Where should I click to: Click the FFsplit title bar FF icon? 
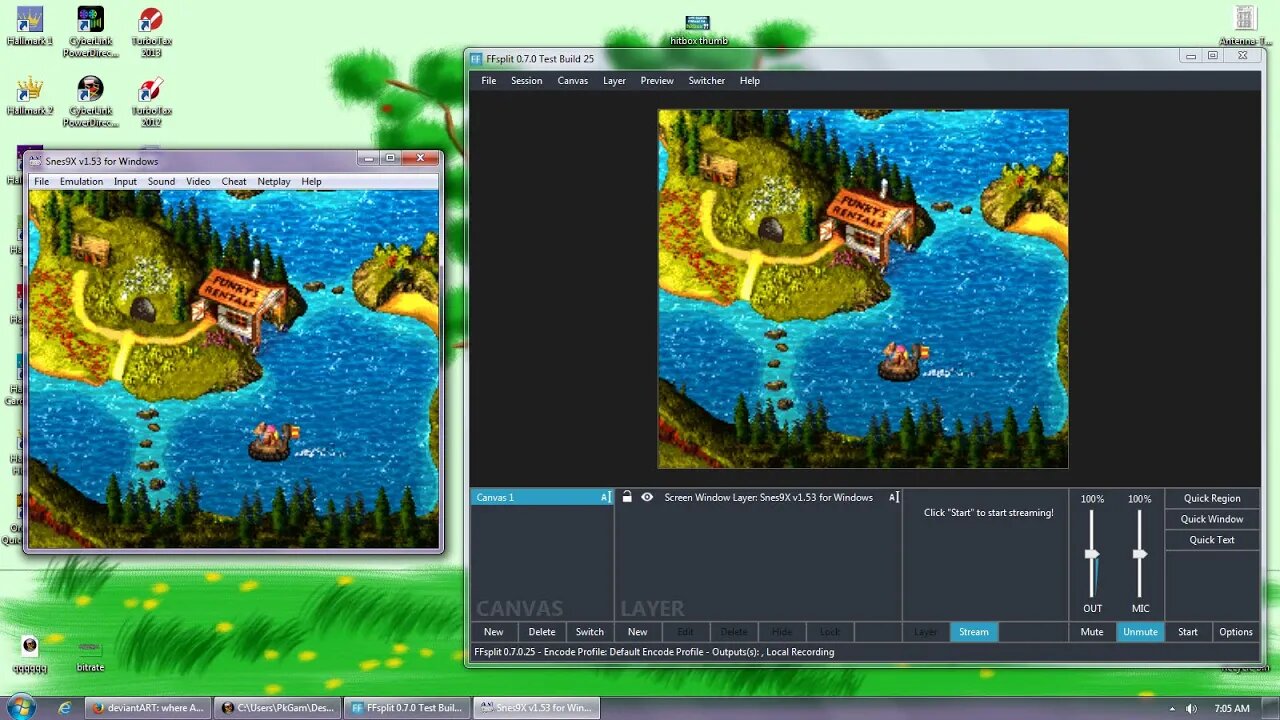pyautogui.click(x=477, y=59)
